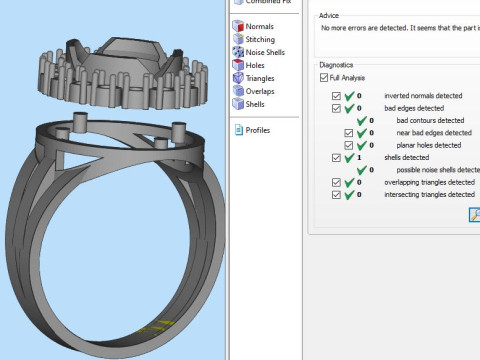
Task: Switch to the Triangles page label
Action: (260, 78)
